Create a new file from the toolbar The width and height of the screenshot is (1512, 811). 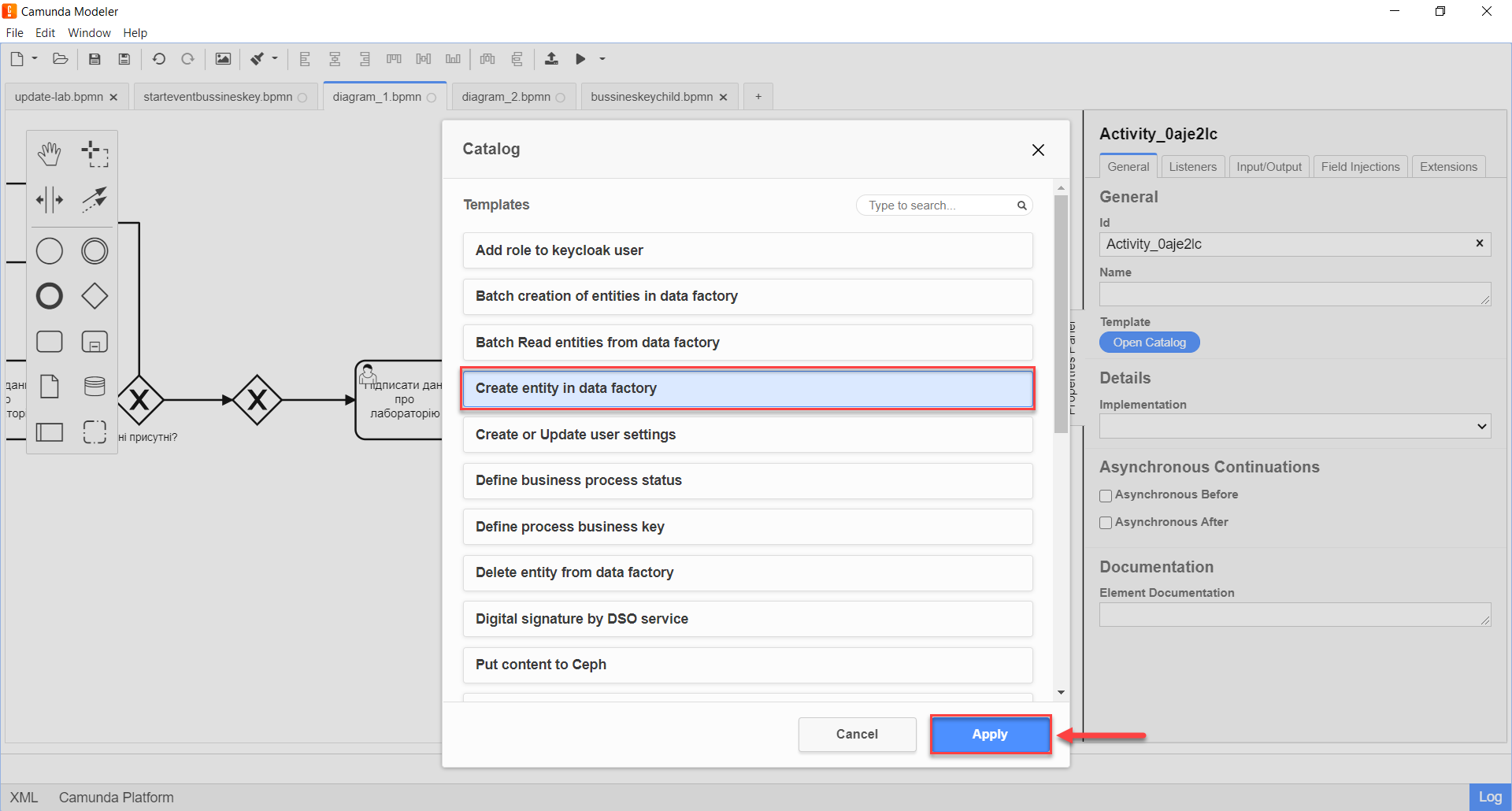click(x=17, y=59)
